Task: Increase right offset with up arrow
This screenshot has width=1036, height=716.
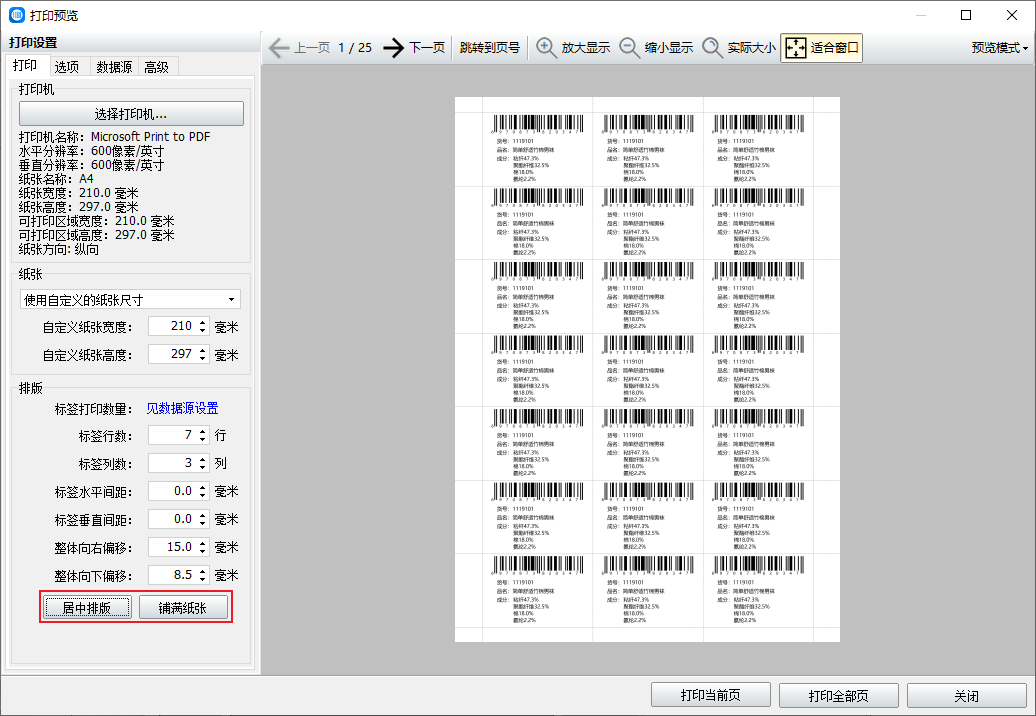Action: click(x=203, y=543)
